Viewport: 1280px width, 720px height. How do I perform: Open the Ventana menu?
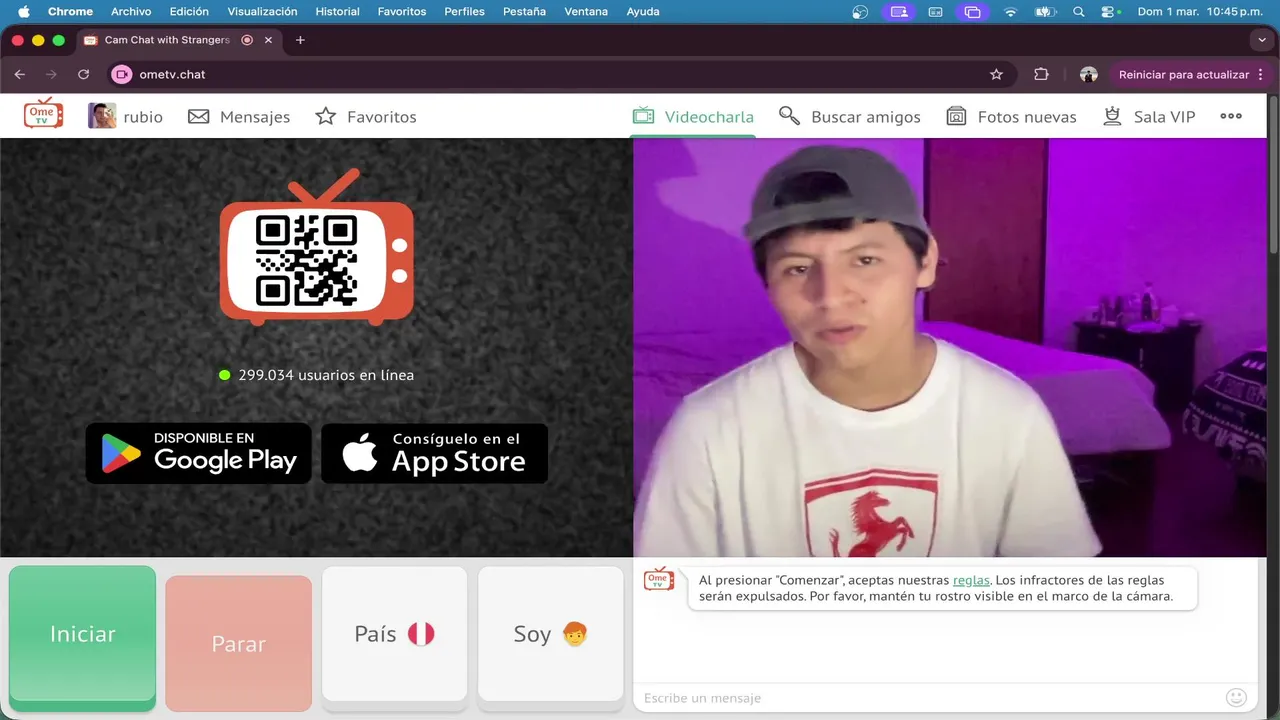click(x=586, y=12)
